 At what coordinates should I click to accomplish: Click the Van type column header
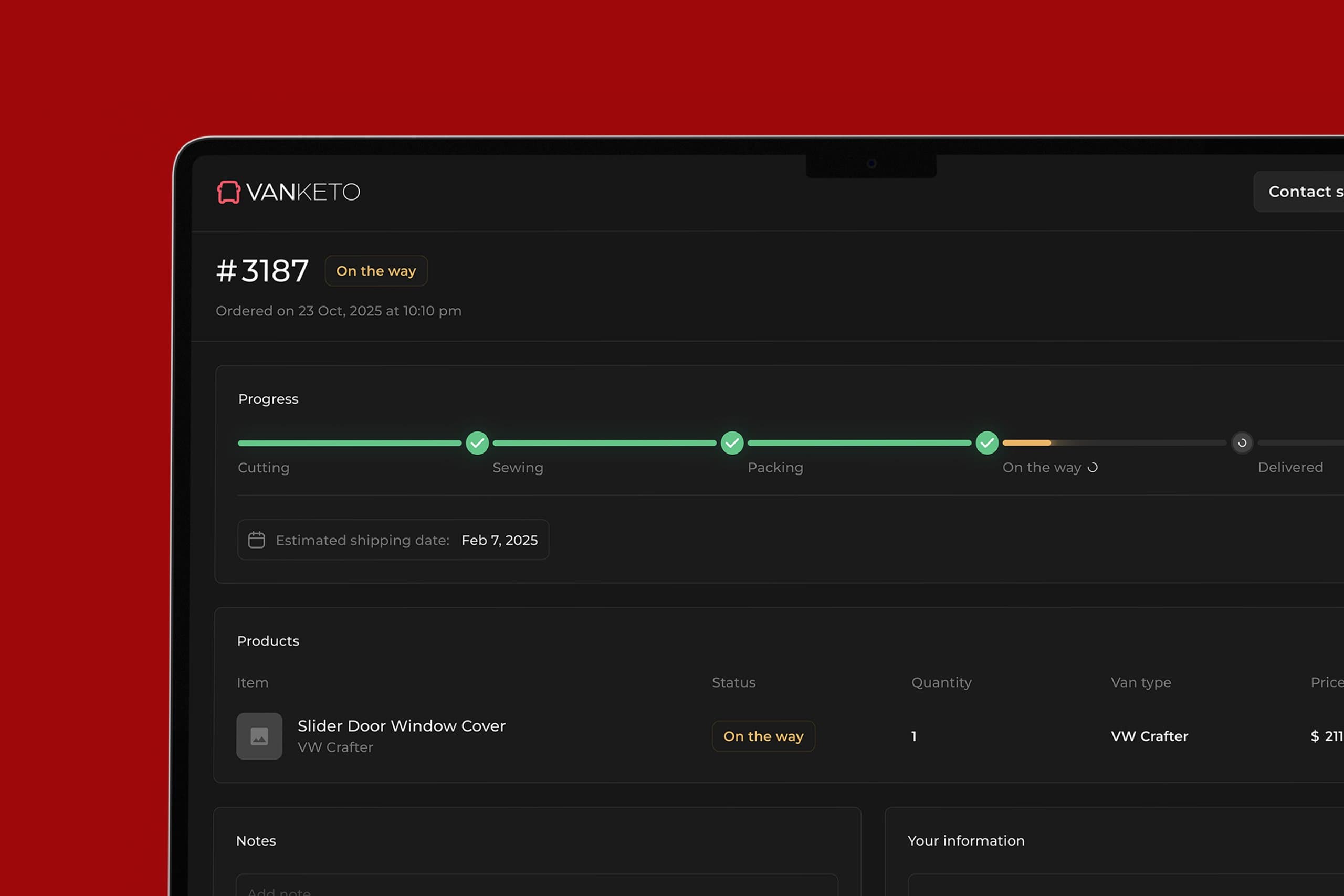1141,682
